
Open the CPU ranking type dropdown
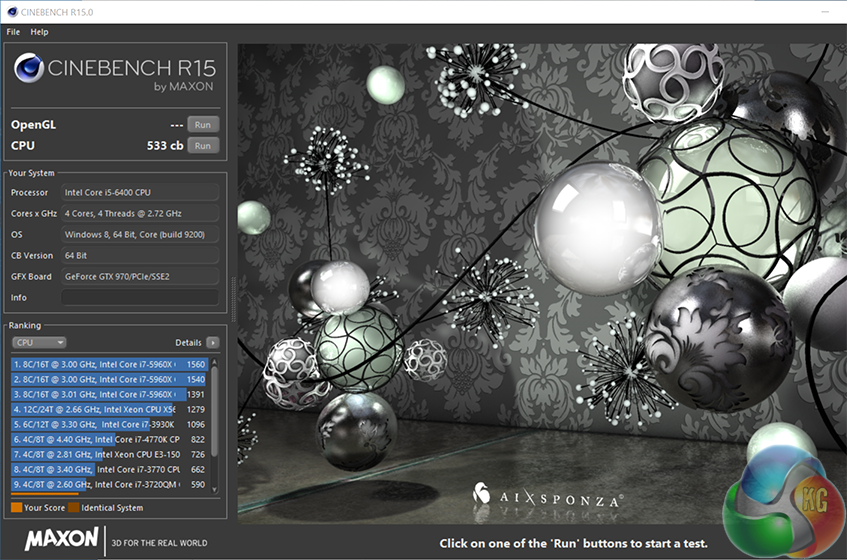[39, 342]
